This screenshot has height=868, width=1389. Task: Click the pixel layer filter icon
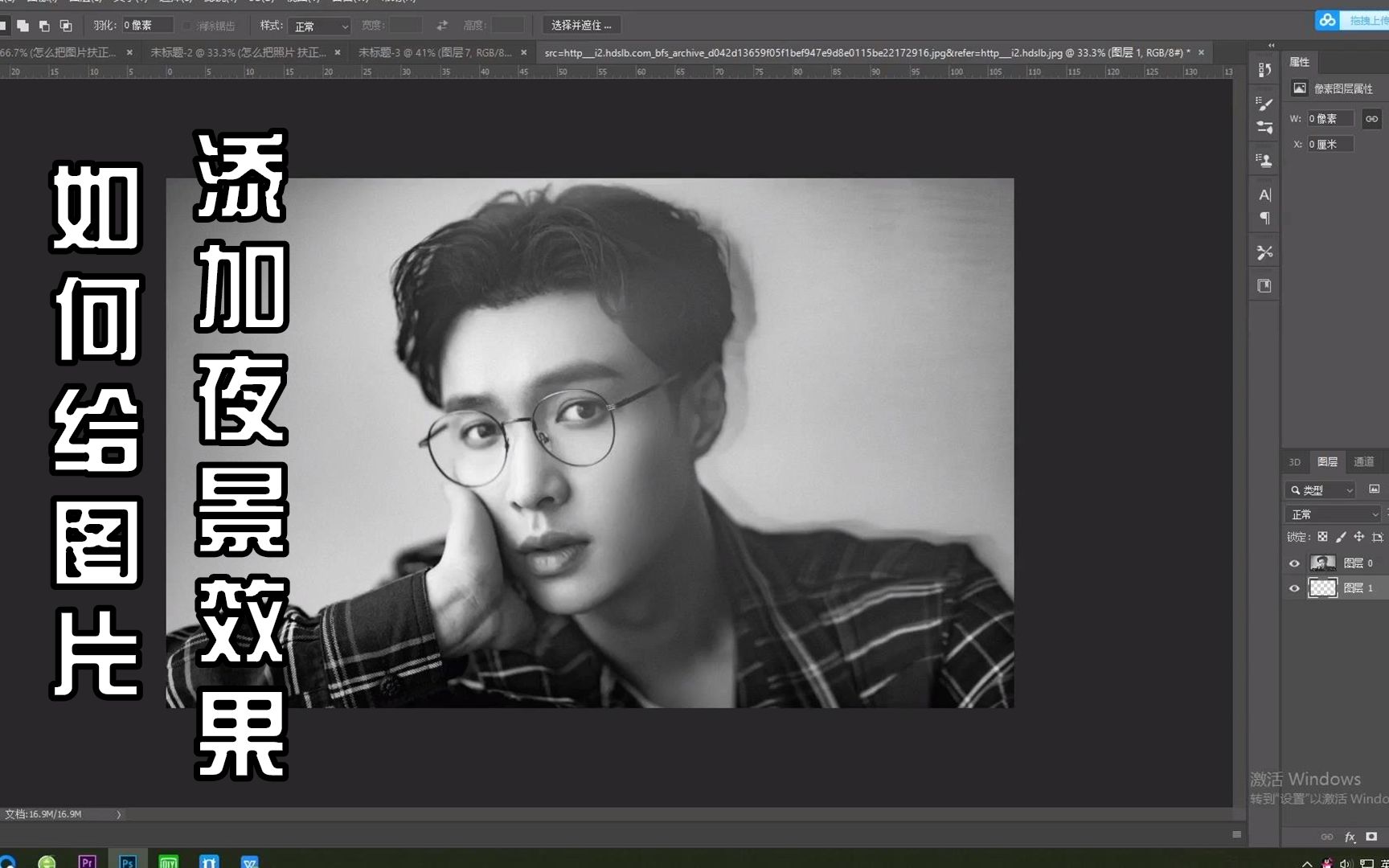1375,489
